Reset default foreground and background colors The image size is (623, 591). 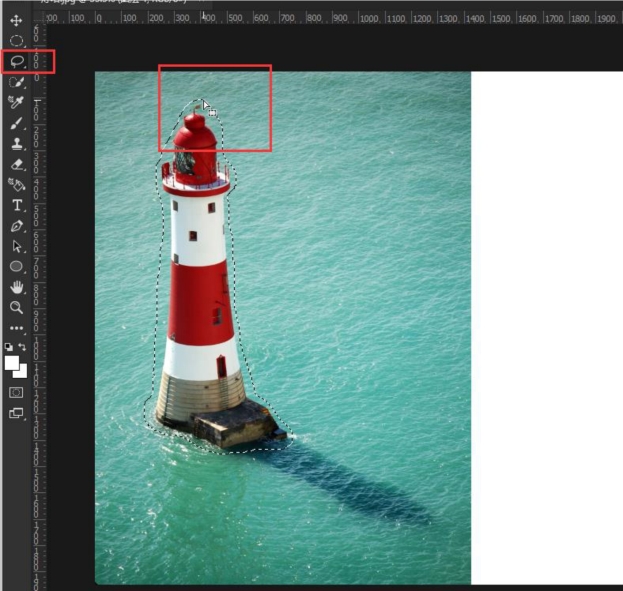[x=8, y=347]
